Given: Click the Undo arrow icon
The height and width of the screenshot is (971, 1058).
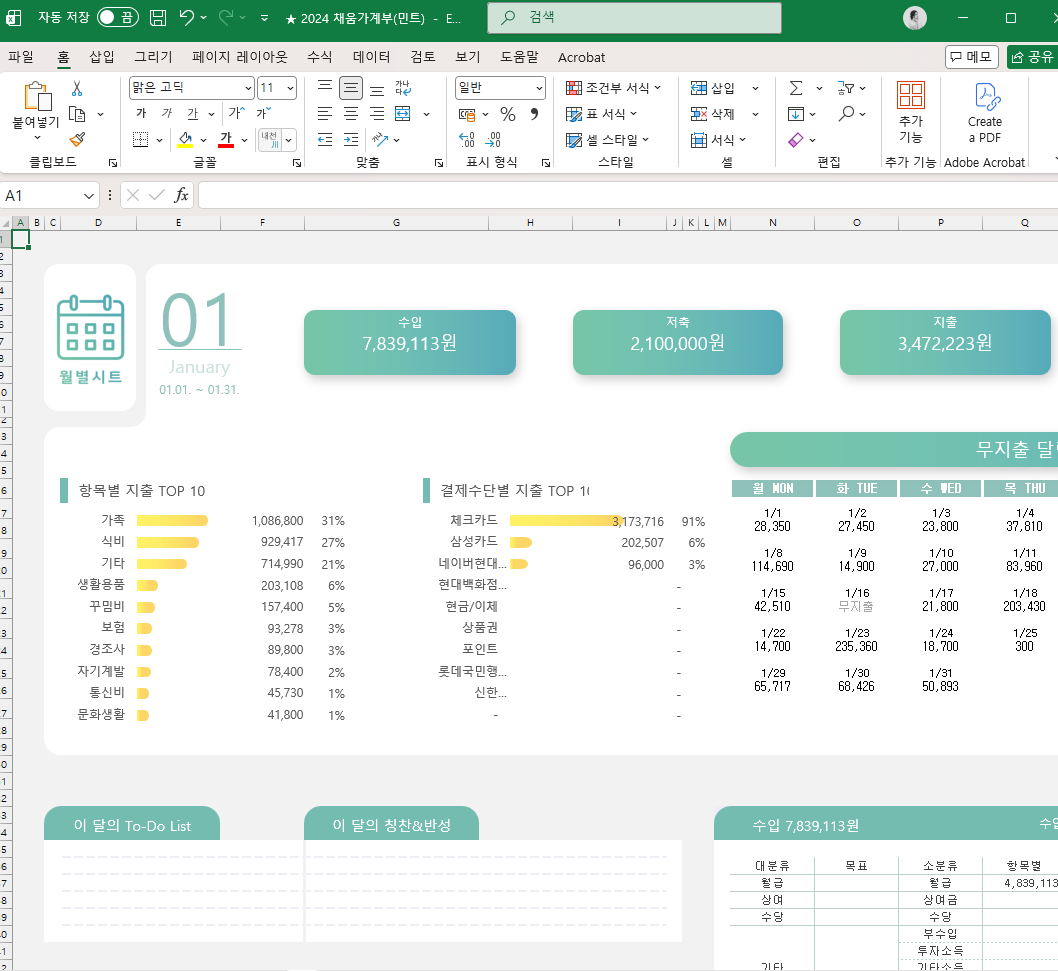Looking at the screenshot, I should [x=187, y=18].
